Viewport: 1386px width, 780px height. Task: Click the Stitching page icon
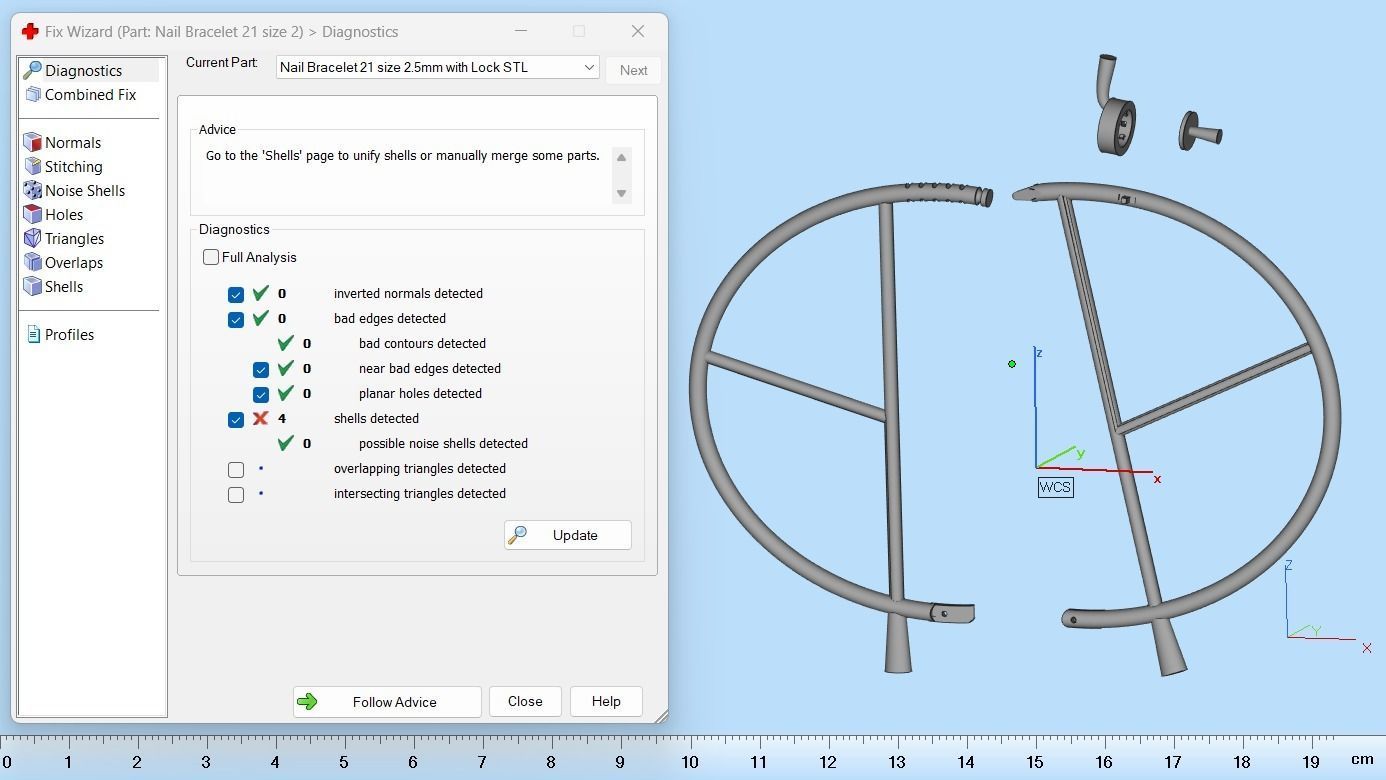coord(32,166)
